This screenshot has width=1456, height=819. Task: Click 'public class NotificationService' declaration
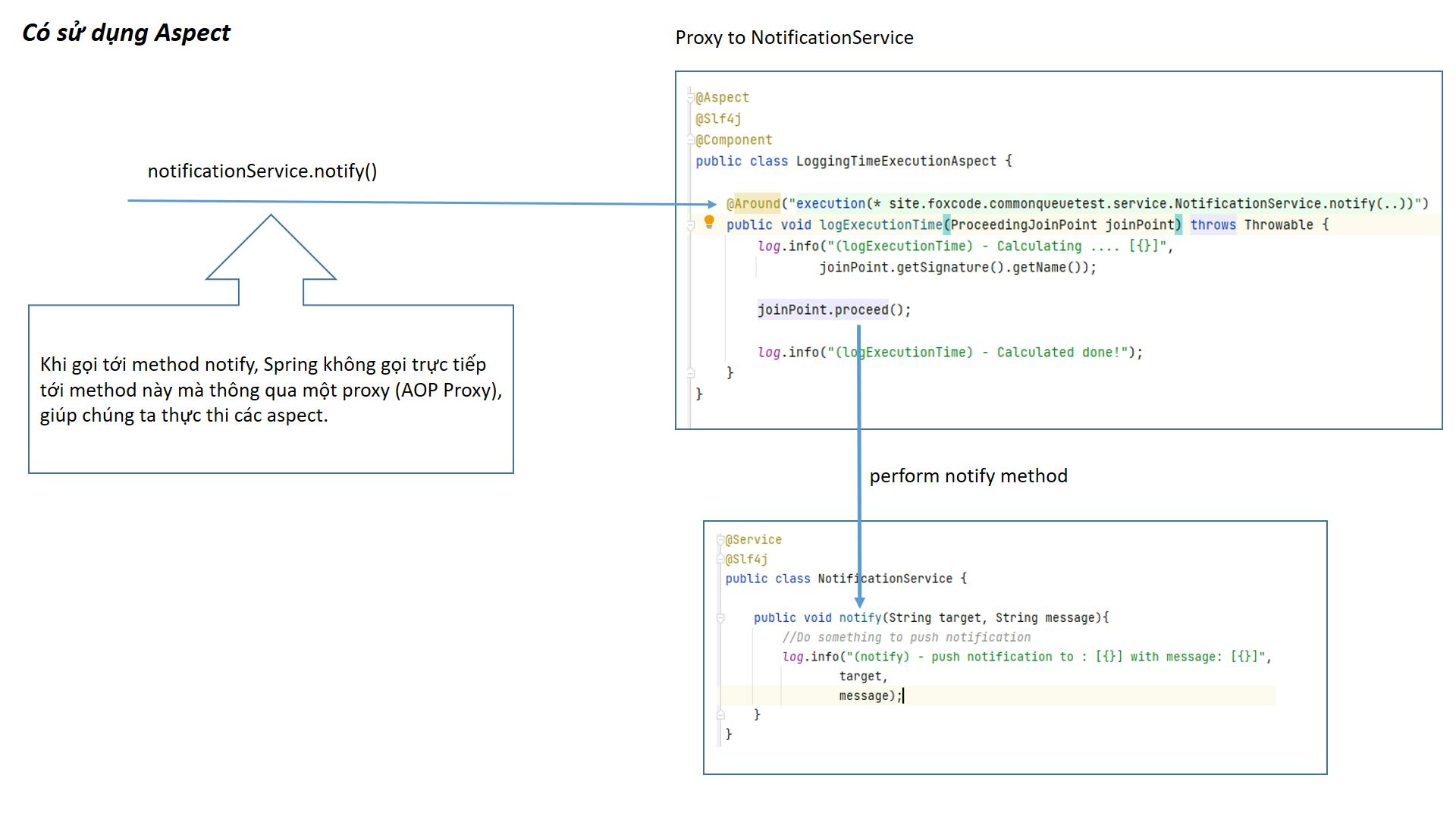tap(839, 579)
